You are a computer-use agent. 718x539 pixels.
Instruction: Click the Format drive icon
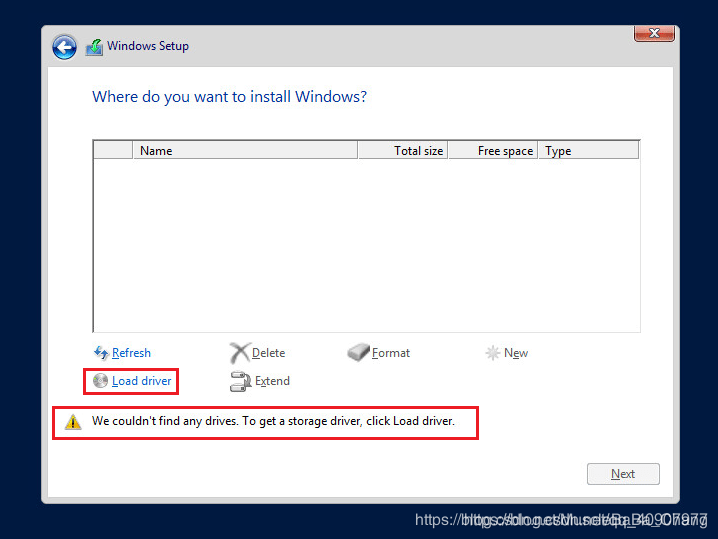tap(358, 353)
